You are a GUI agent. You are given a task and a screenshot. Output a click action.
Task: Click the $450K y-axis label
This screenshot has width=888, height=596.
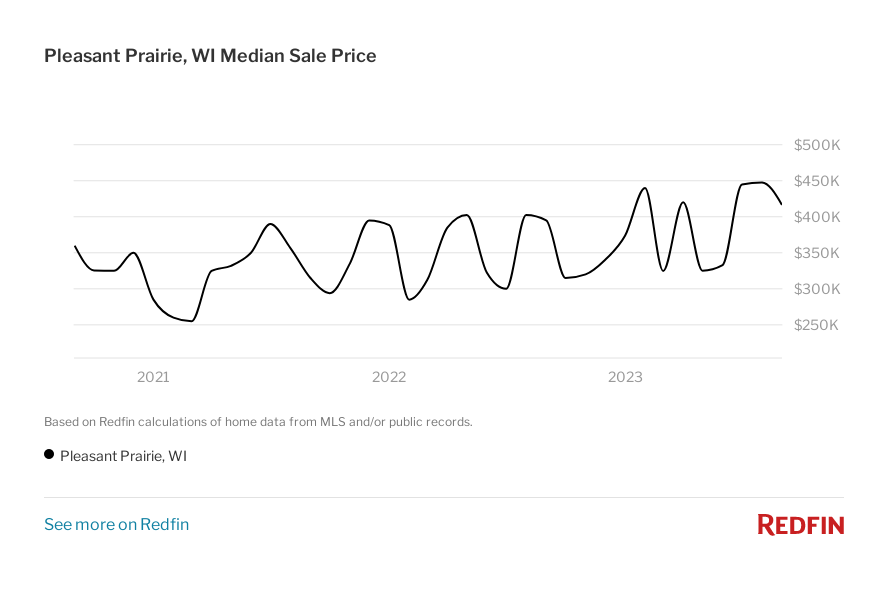[817, 181]
